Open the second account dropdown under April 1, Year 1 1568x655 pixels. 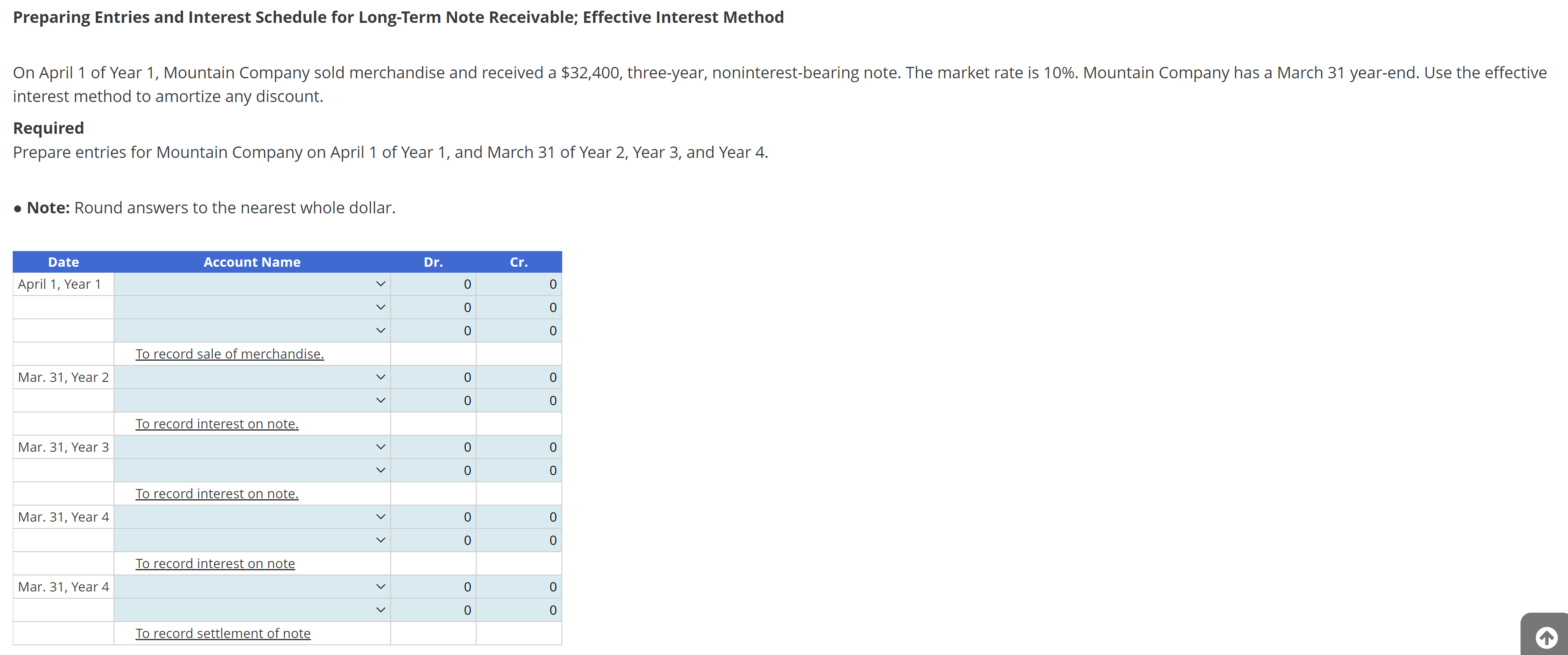[380, 307]
